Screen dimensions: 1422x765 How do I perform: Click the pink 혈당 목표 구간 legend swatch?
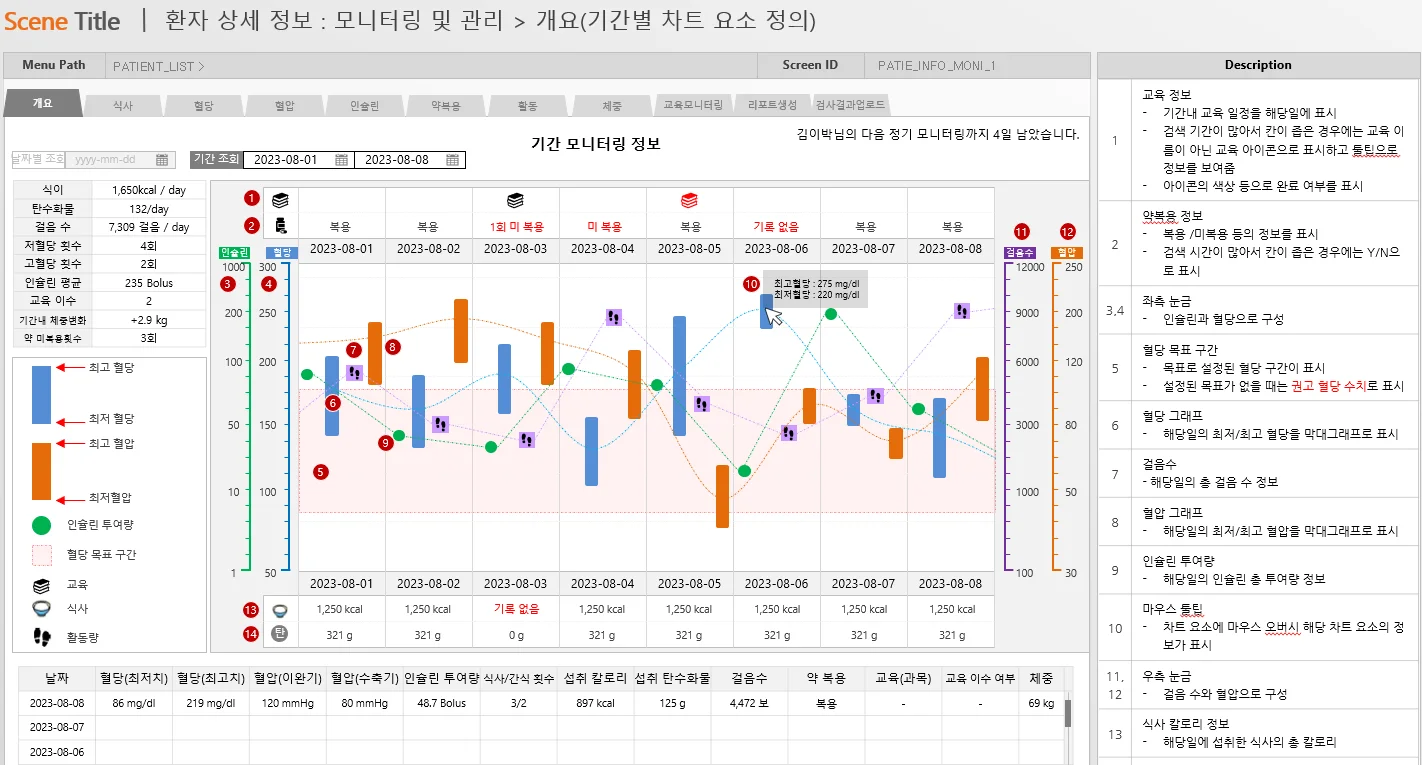click(x=41, y=555)
